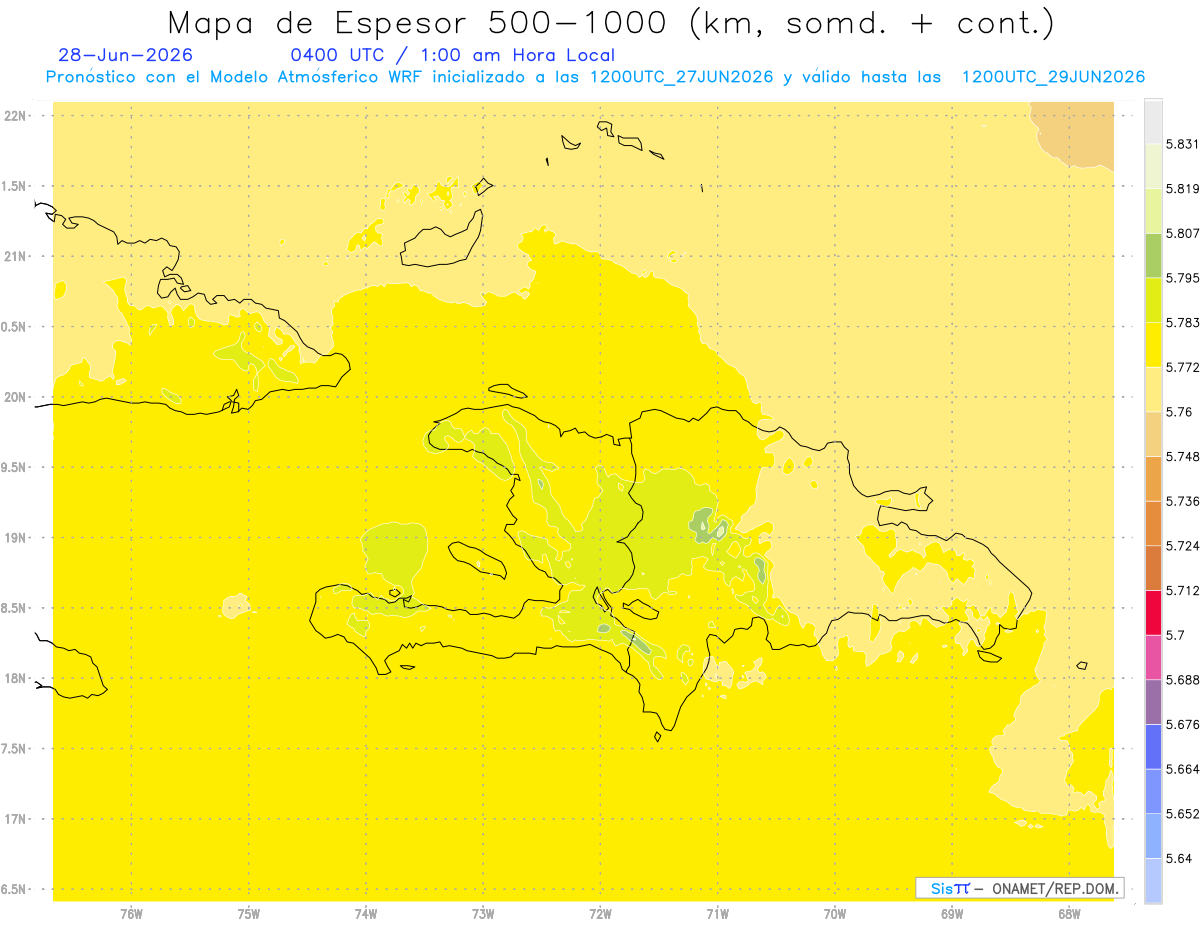Viewport: 1200px width, 927px height.
Task: Click the 22N latitude label
Action: coord(17,115)
